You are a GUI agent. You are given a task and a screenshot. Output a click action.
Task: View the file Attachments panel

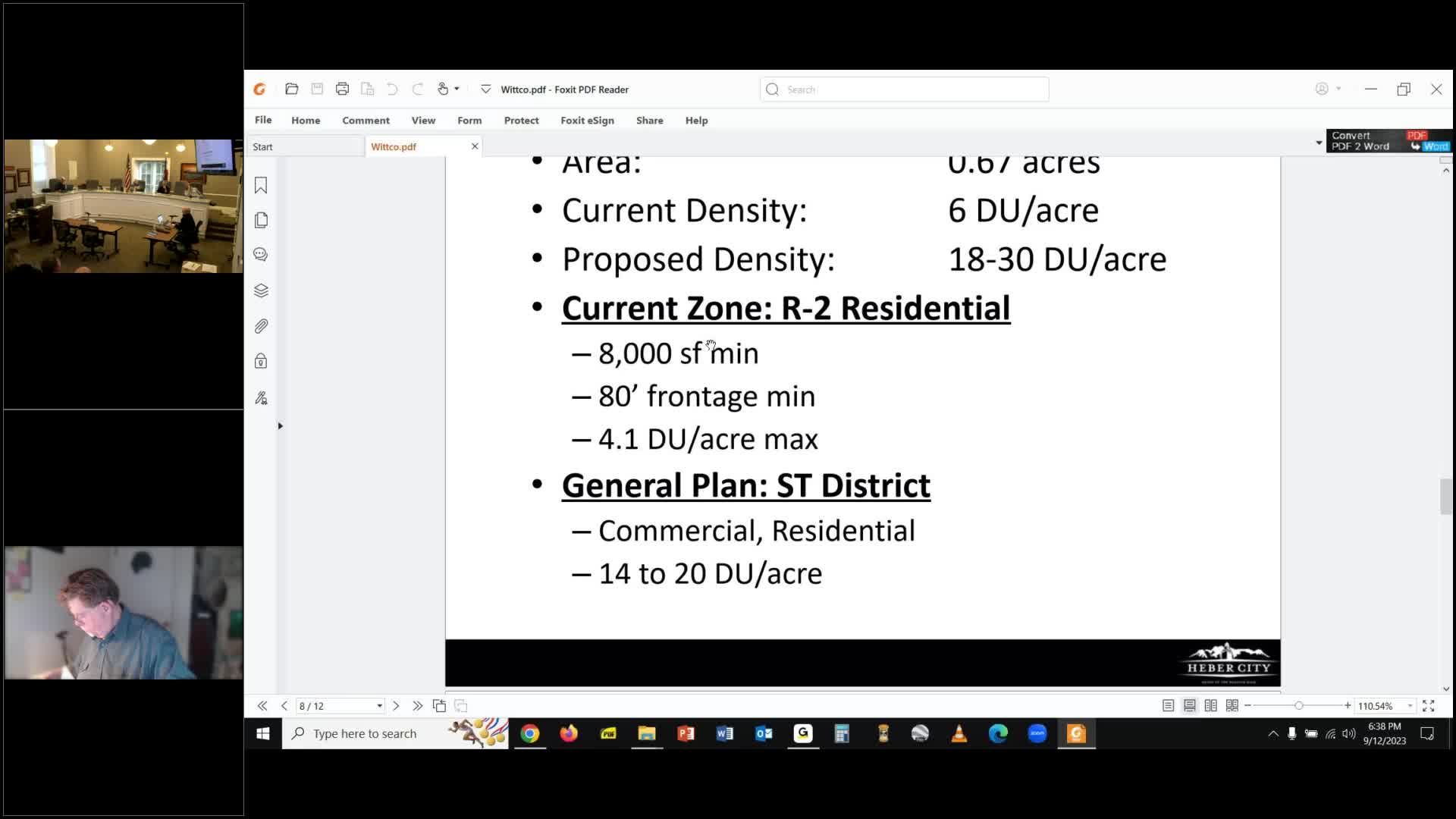[x=261, y=326]
